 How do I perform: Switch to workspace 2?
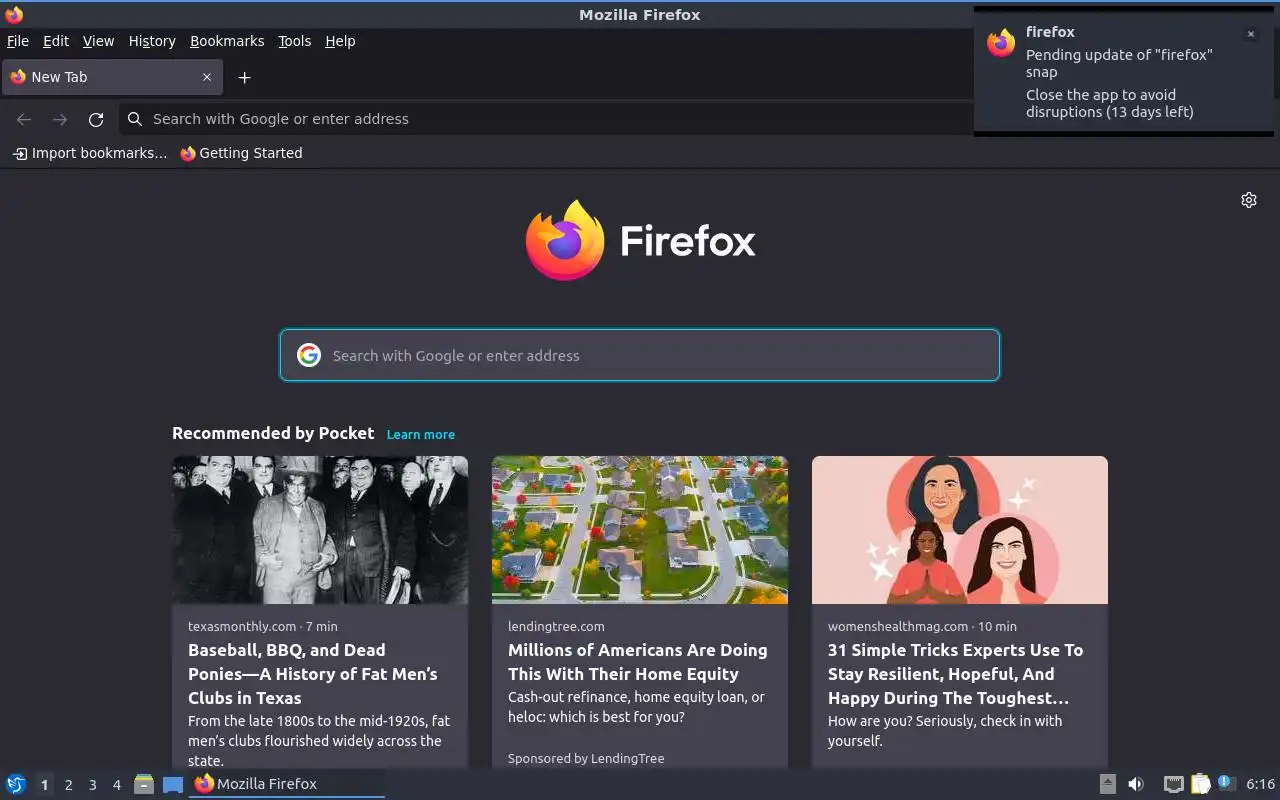click(x=68, y=785)
